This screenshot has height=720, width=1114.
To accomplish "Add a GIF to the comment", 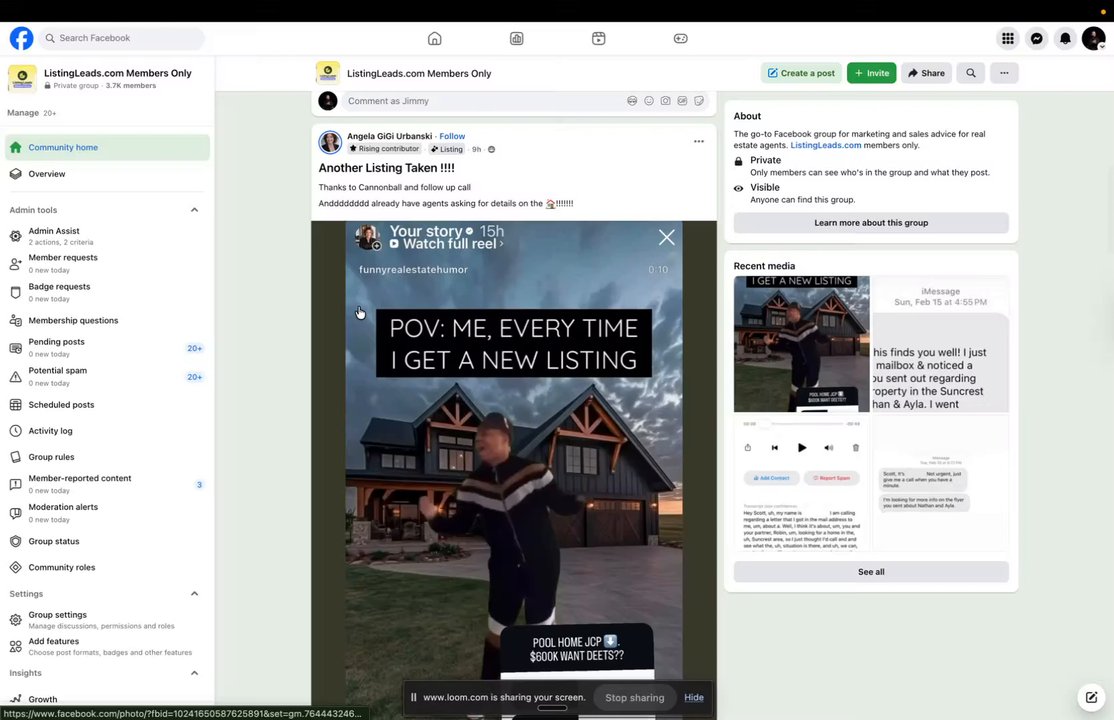I will (x=682, y=101).
